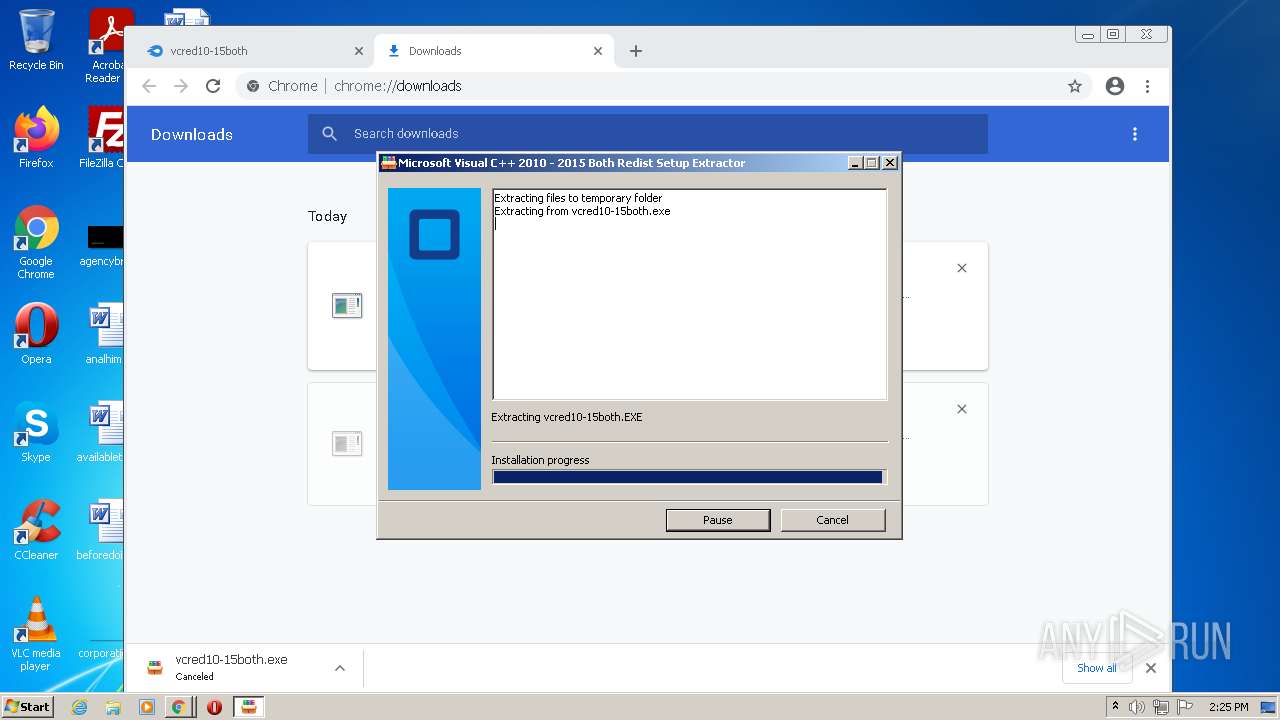
Task: Select the setup extractor taskbar button
Action: (249, 707)
